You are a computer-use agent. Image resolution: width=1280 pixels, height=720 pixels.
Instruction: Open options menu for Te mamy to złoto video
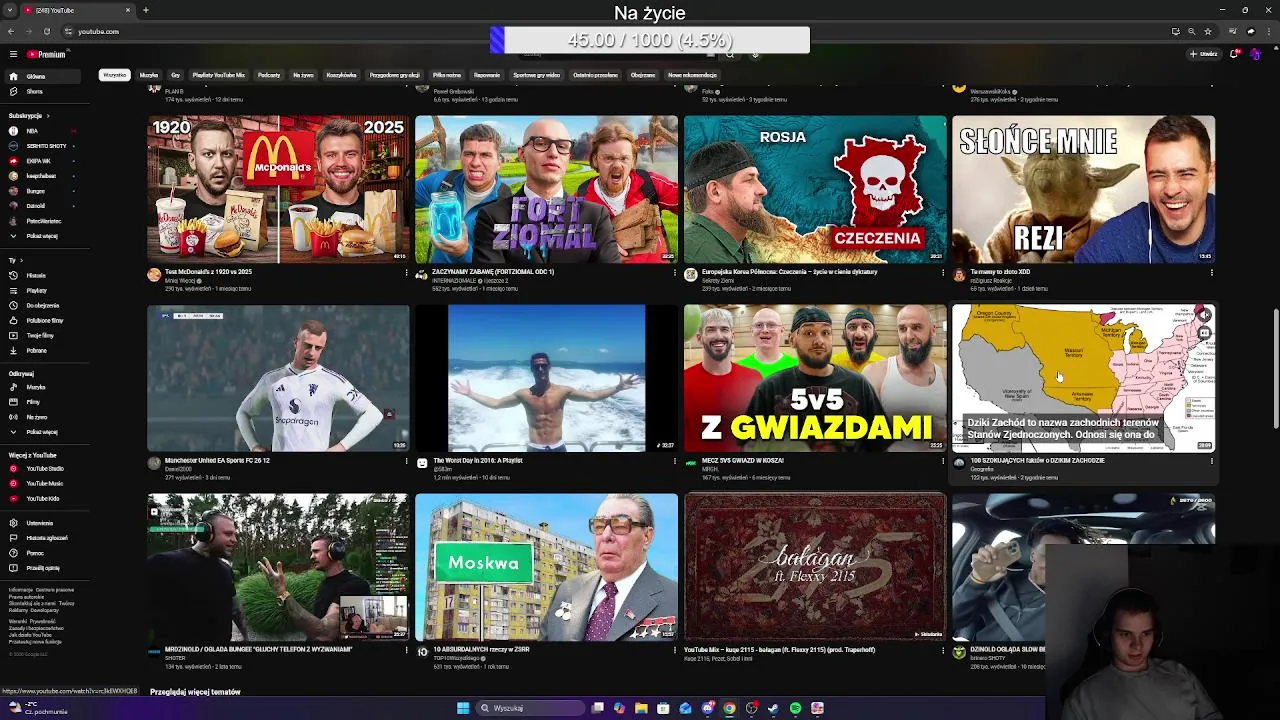[1211, 272]
